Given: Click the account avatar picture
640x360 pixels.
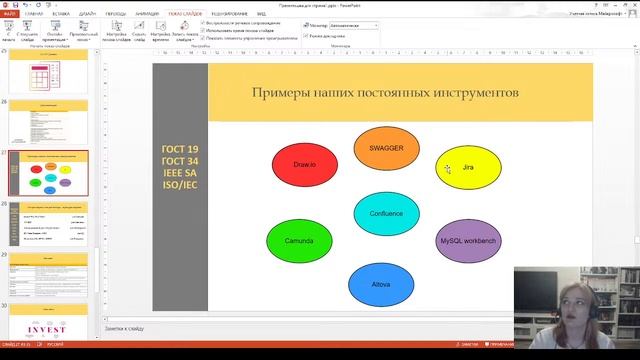Looking at the screenshot, I should (633, 13).
